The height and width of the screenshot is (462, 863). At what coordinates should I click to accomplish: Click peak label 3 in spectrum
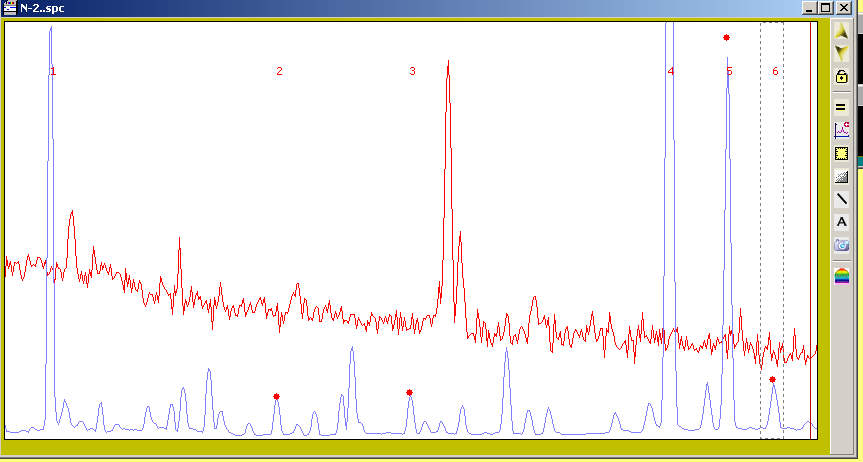[412, 71]
